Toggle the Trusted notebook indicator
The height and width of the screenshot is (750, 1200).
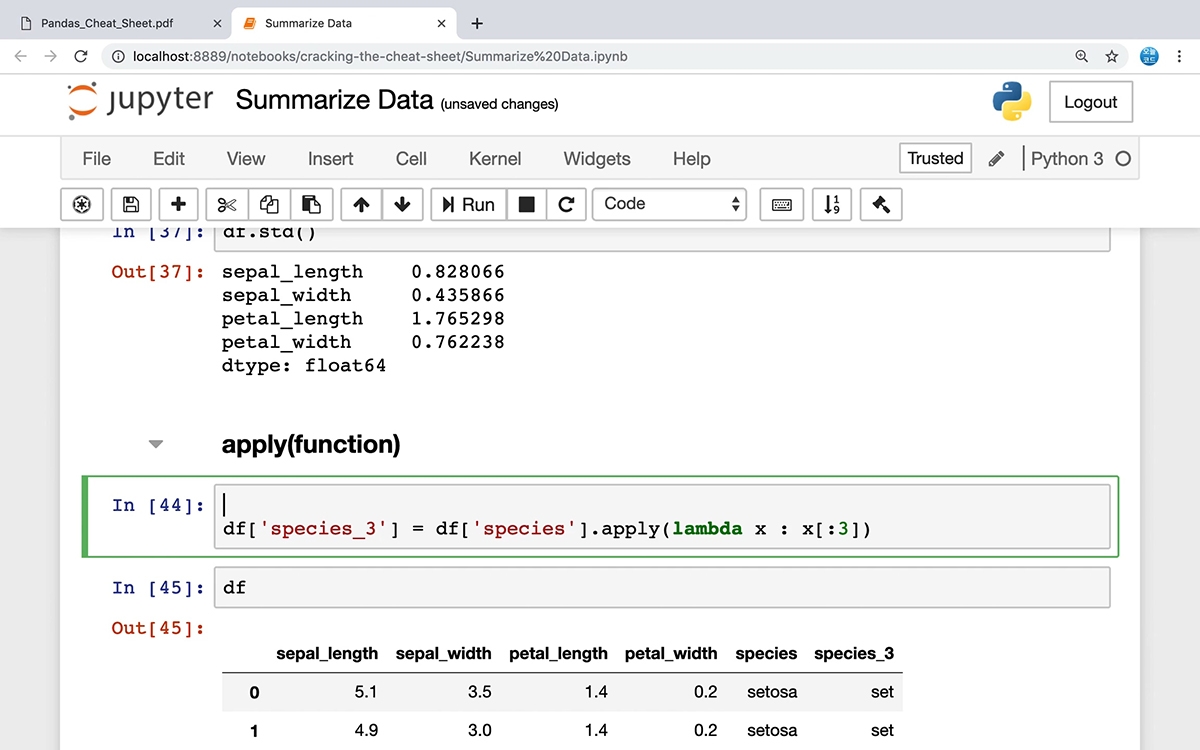tap(935, 158)
